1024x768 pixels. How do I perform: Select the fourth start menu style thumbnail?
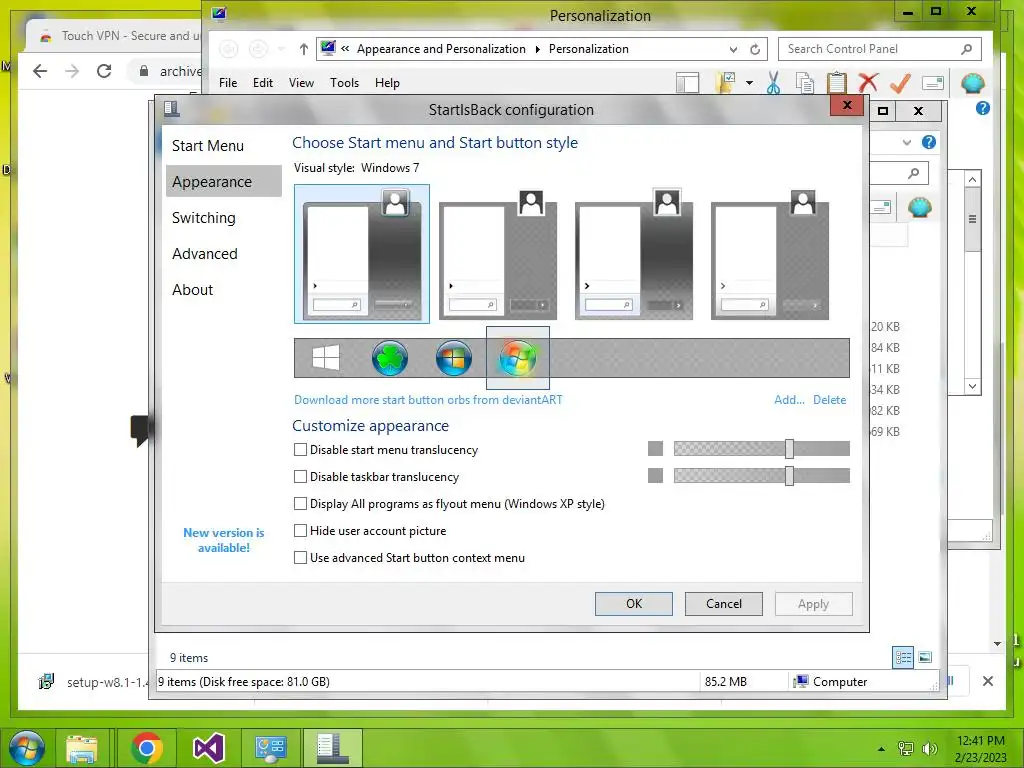point(770,253)
